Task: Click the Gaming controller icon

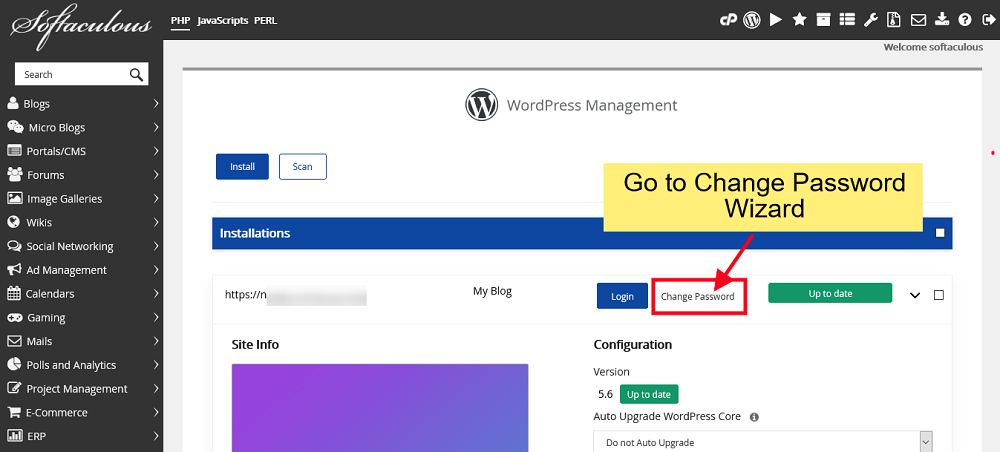Action: (x=15, y=317)
